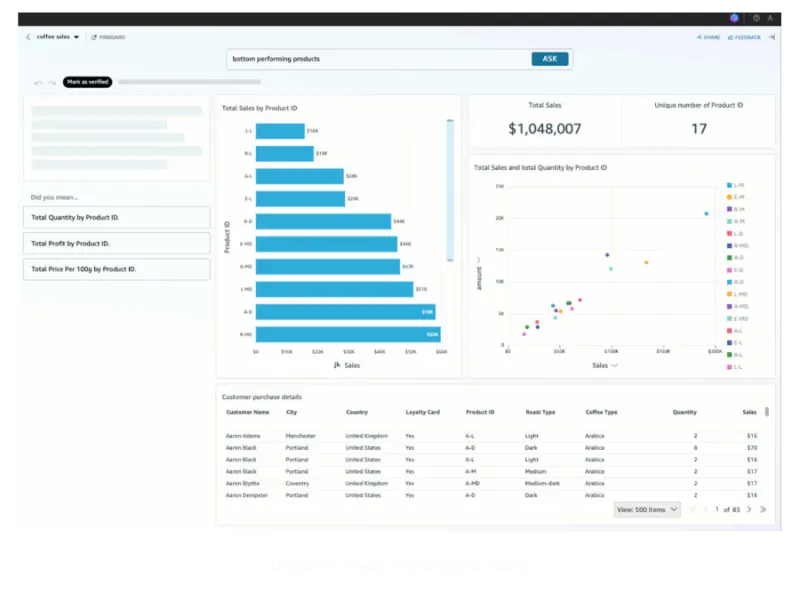Open the amount y-axis chevron on scatter plot
Viewport: 800px width, 601px height.
click(x=479, y=260)
